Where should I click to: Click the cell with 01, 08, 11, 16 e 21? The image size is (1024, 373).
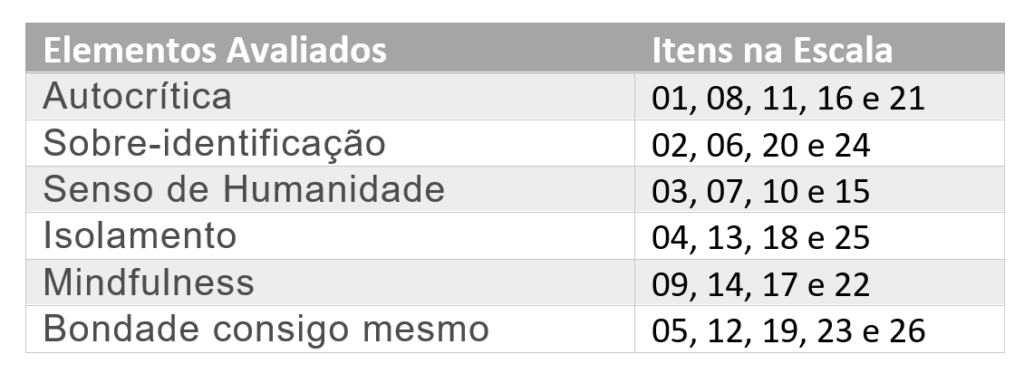[819, 96]
